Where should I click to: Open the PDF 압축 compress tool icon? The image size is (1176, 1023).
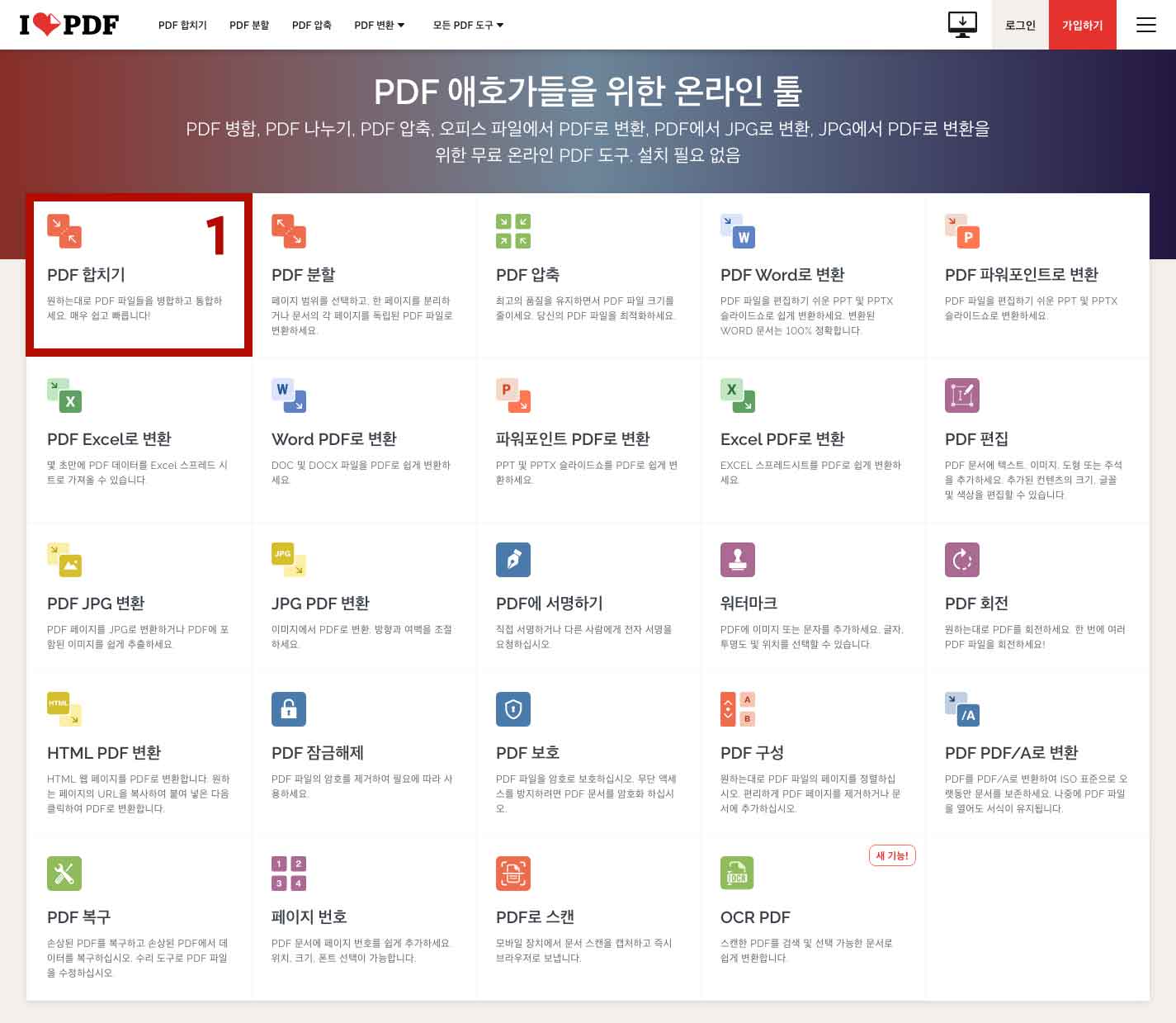(x=512, y=231)
